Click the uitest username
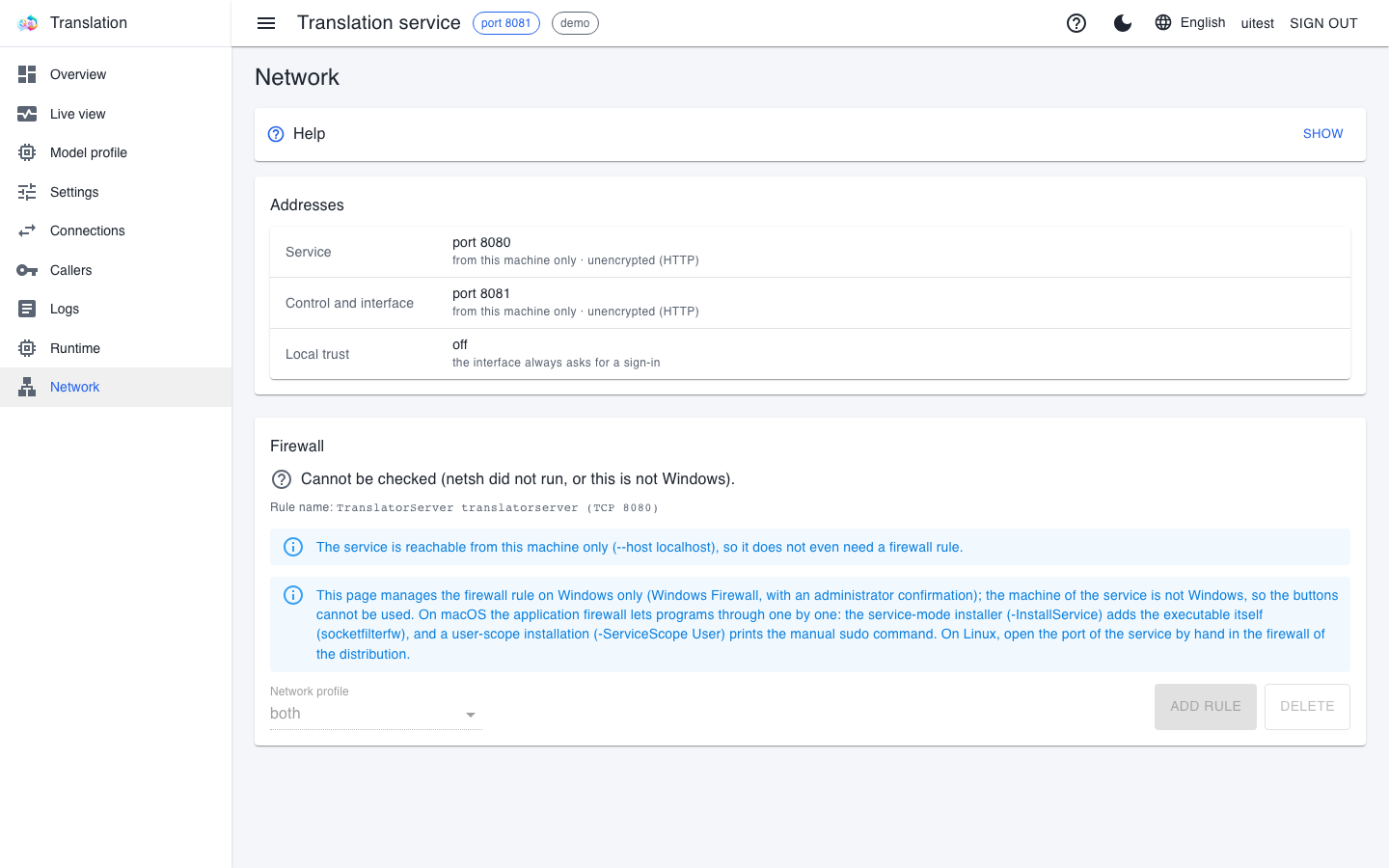This screenshot has width=1389, height=868. (x=1258, y=23)
